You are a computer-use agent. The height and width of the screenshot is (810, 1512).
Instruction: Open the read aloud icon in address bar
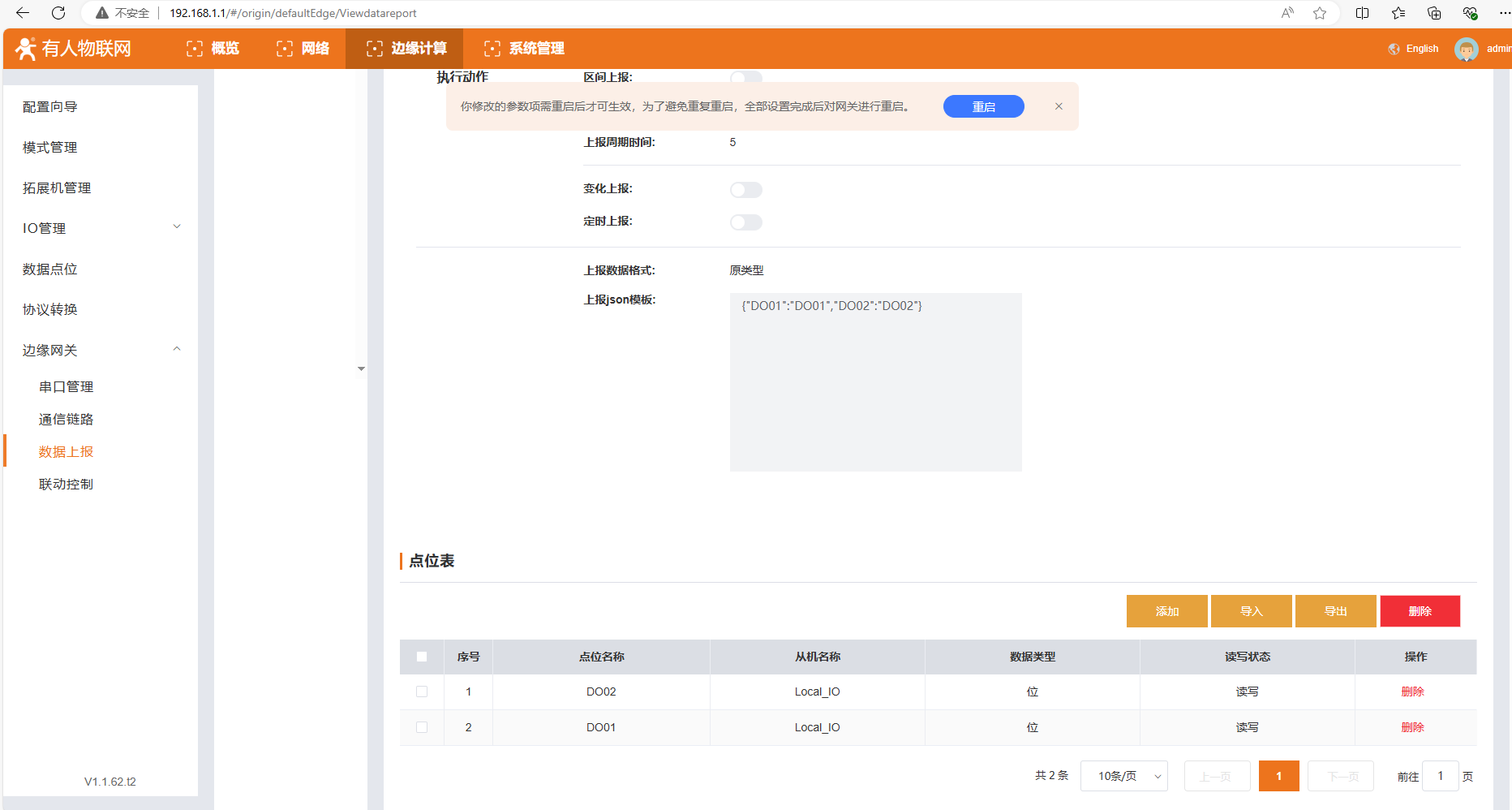(x=1287, y=13)
